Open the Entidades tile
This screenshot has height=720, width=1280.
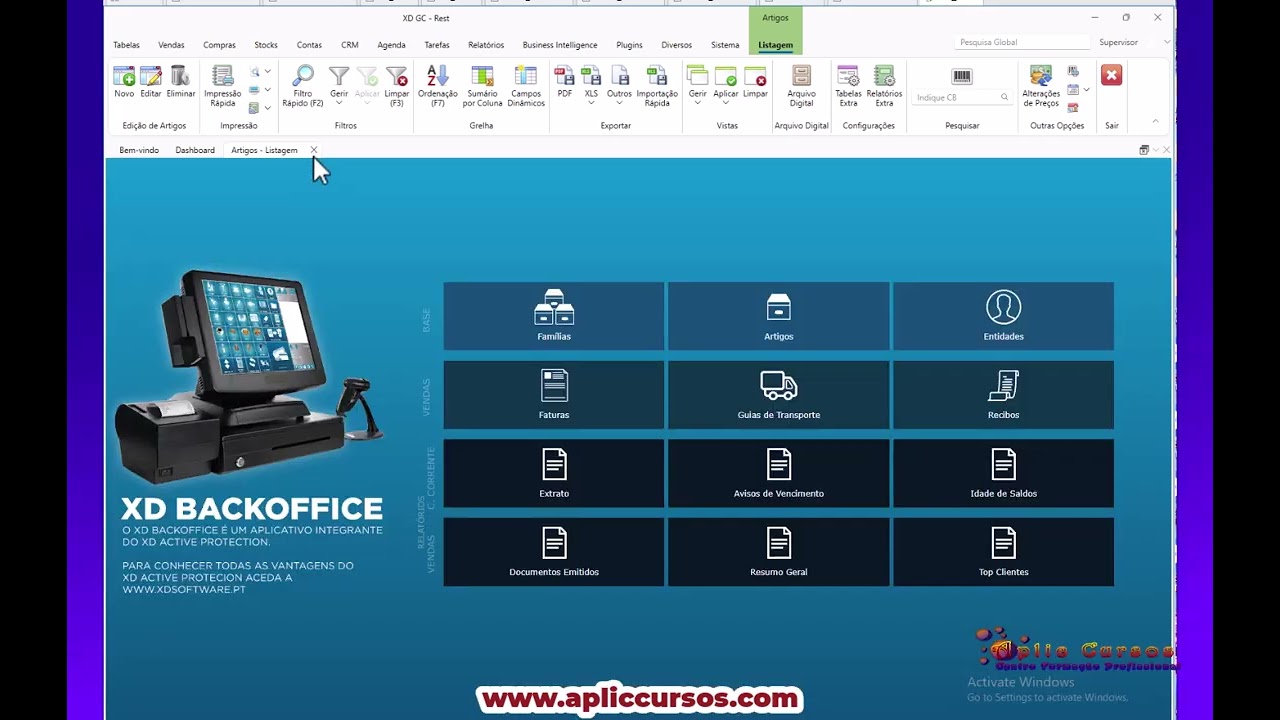point(1003,316)
